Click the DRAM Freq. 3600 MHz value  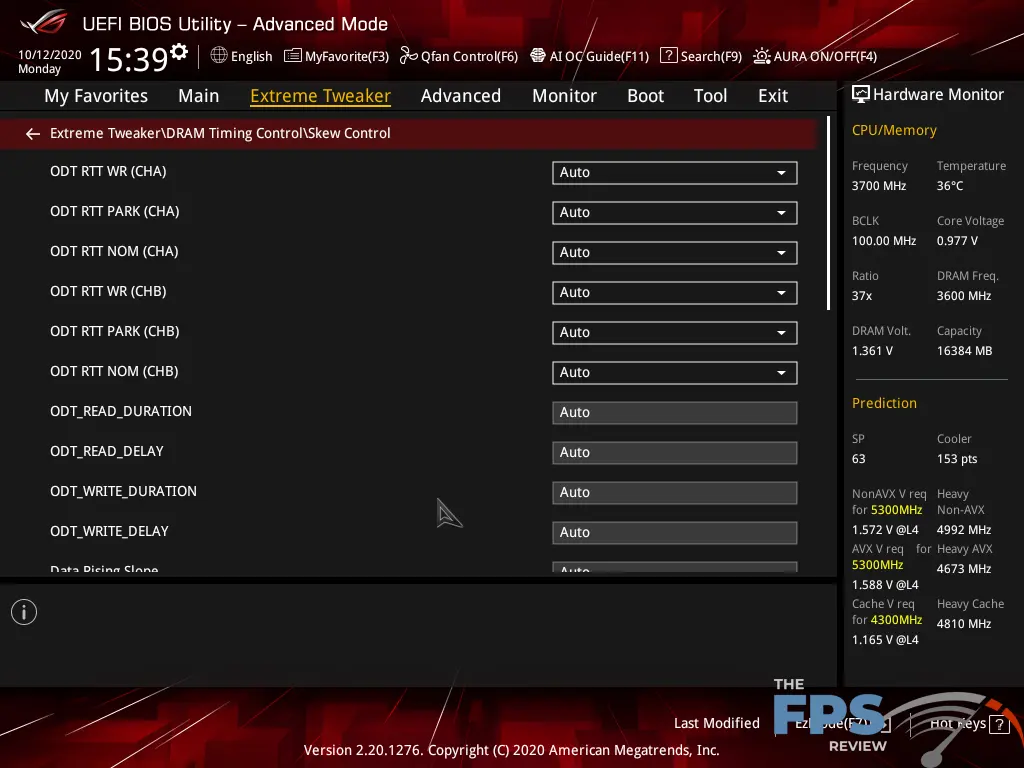(x=964, y=296)
